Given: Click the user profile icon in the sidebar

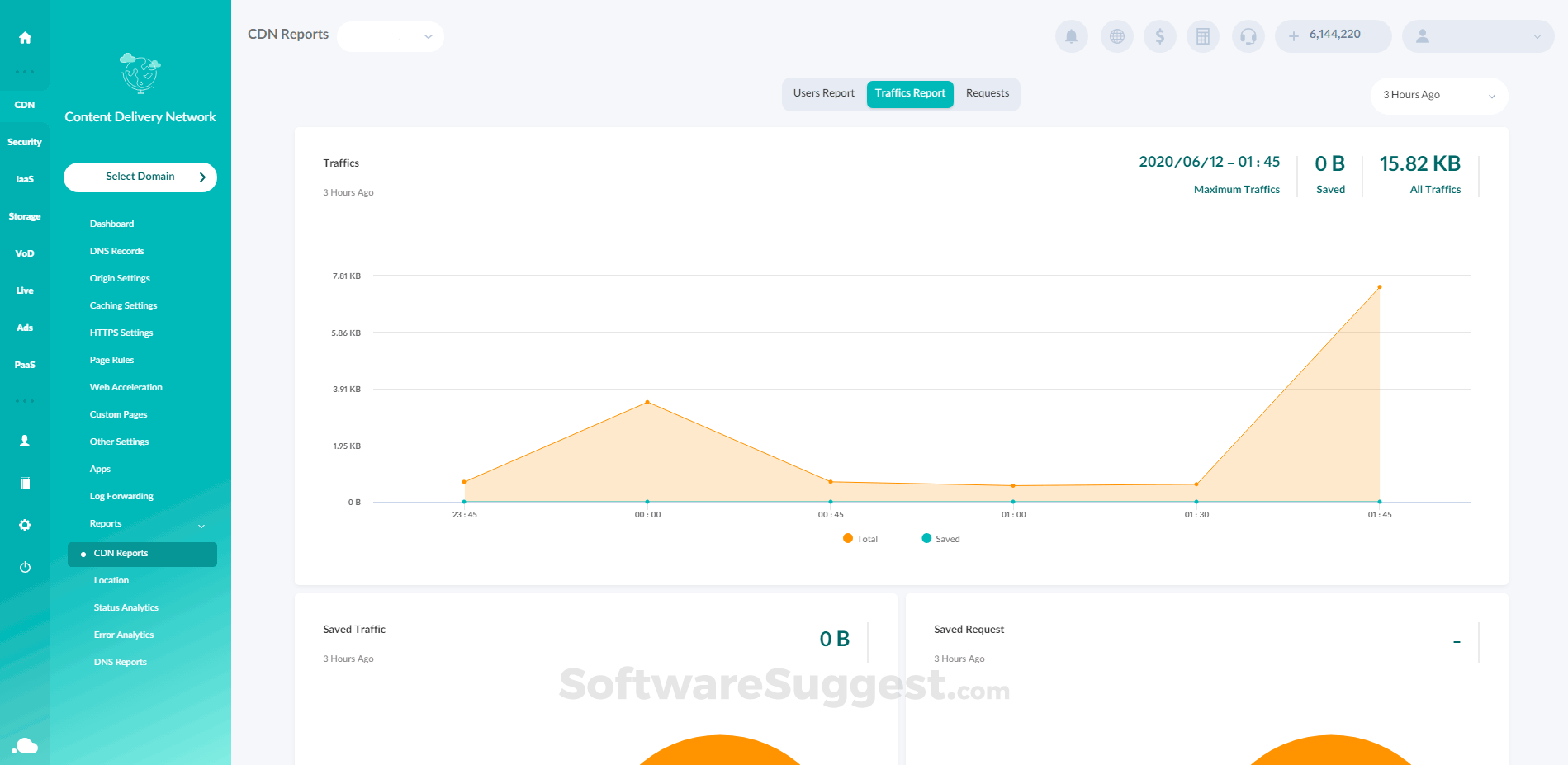Looking at the screenshot, I should point(25,441).
